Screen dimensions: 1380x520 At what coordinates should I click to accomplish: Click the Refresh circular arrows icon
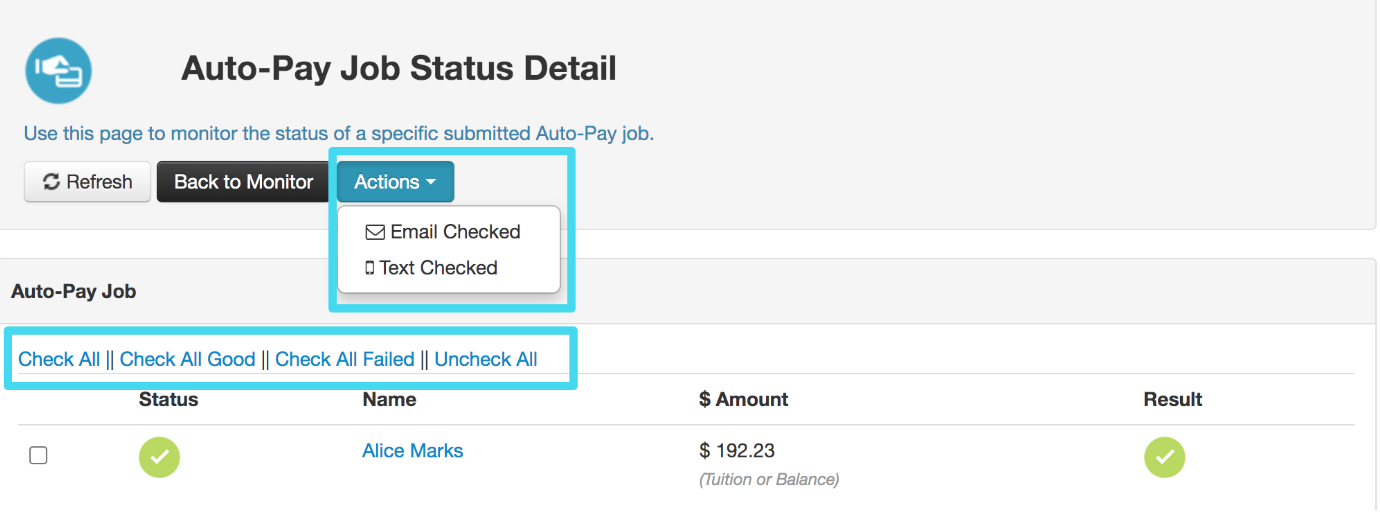pos(51,182)
